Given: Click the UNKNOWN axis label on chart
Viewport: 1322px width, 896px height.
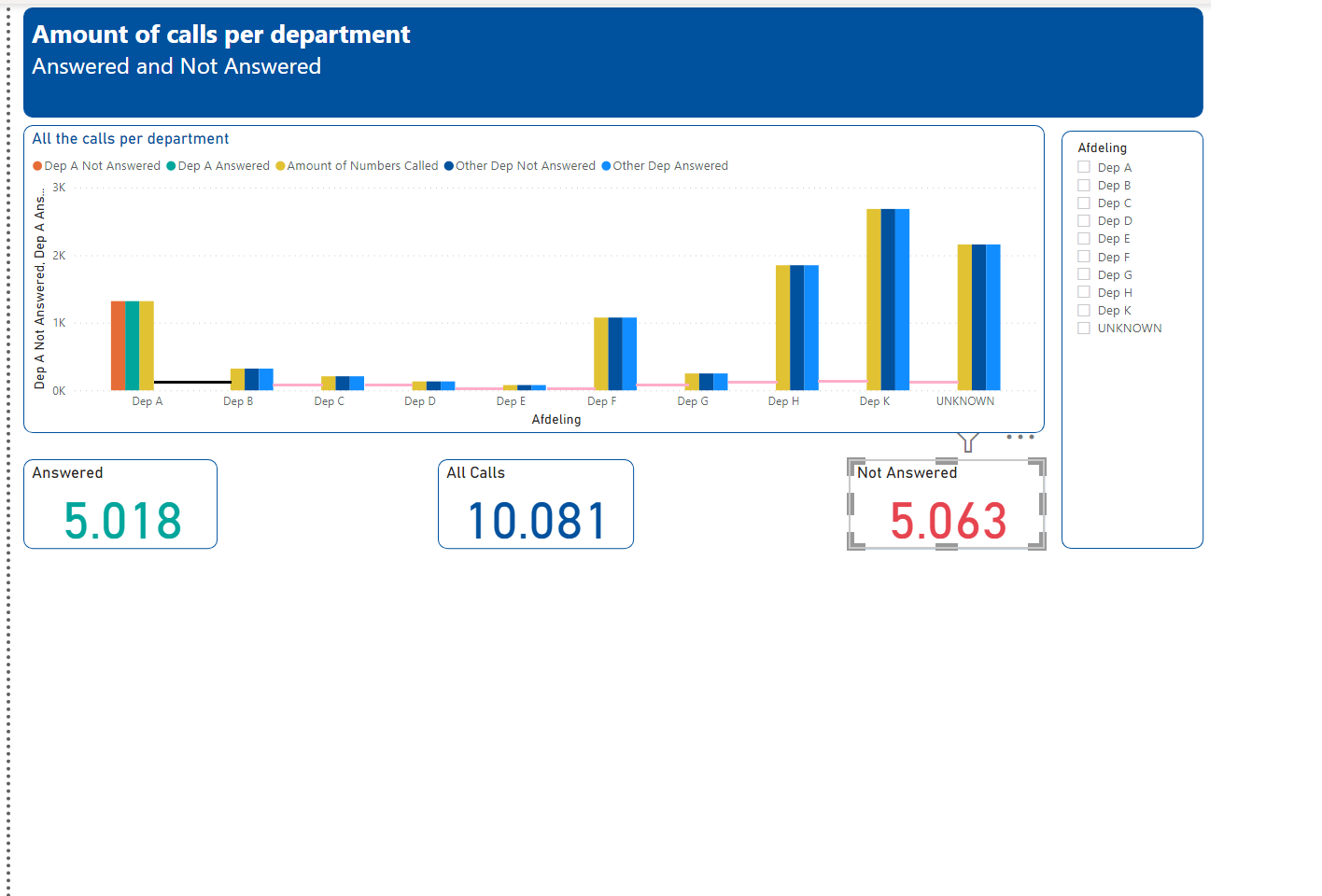Looking at the screenshot, I should 965,401.
